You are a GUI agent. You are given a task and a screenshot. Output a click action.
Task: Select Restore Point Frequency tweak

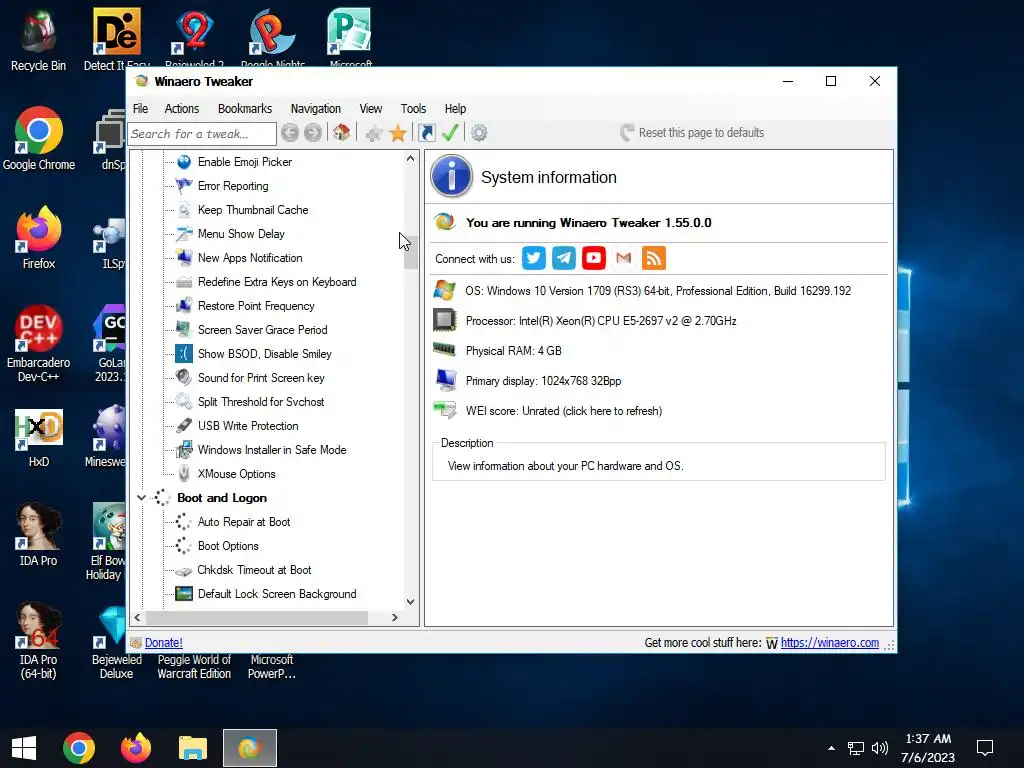coord(256,306)
